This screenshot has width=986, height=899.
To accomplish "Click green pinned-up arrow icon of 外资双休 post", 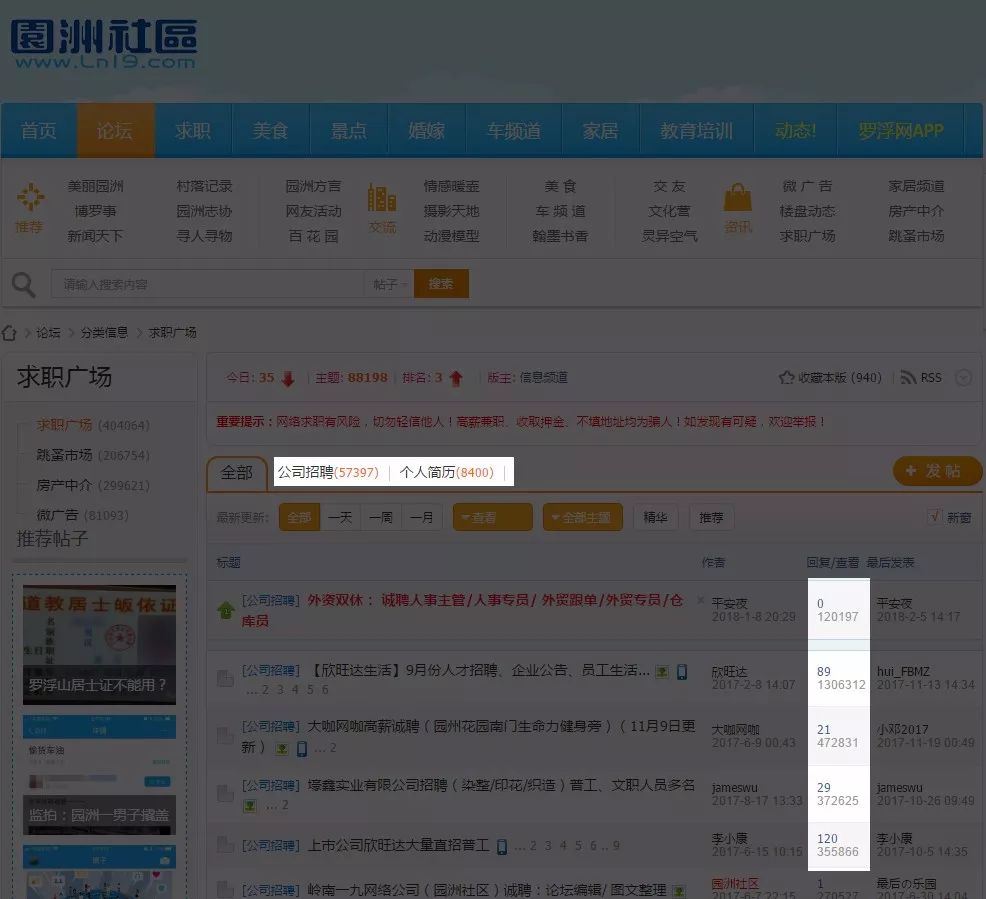I will pyautogui.click(x=226, y=610).
